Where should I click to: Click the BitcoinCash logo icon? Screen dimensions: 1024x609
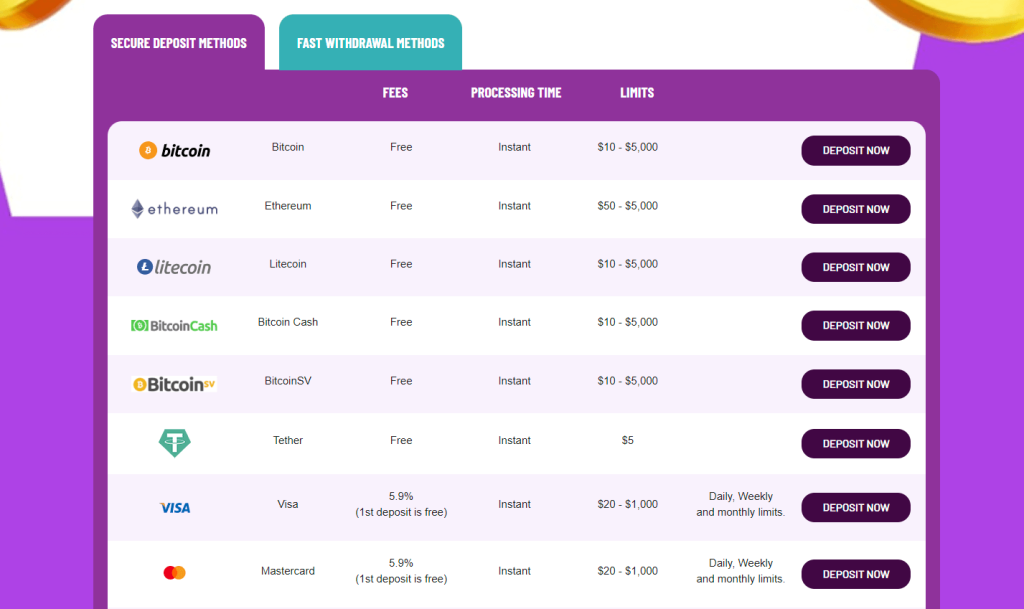(x=174, y=325)
